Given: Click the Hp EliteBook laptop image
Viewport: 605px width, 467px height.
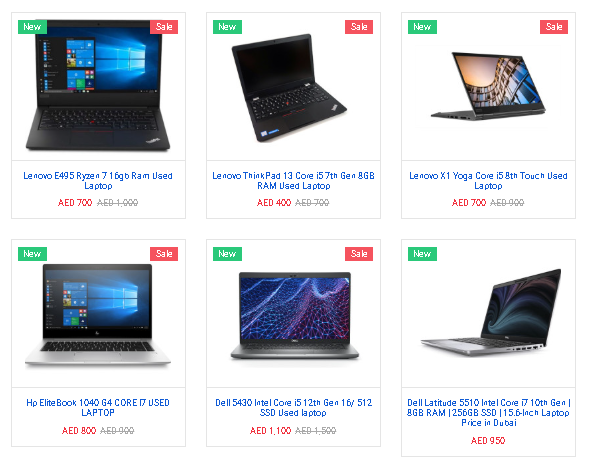Looking at the screenshot, I should [x=98, y=315].
